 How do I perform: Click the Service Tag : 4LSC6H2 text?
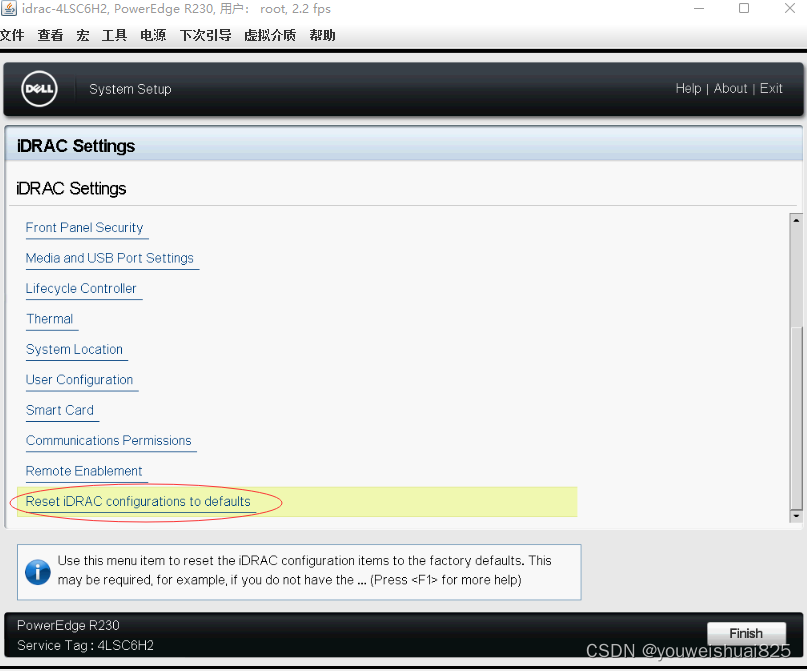click(85, 645)
